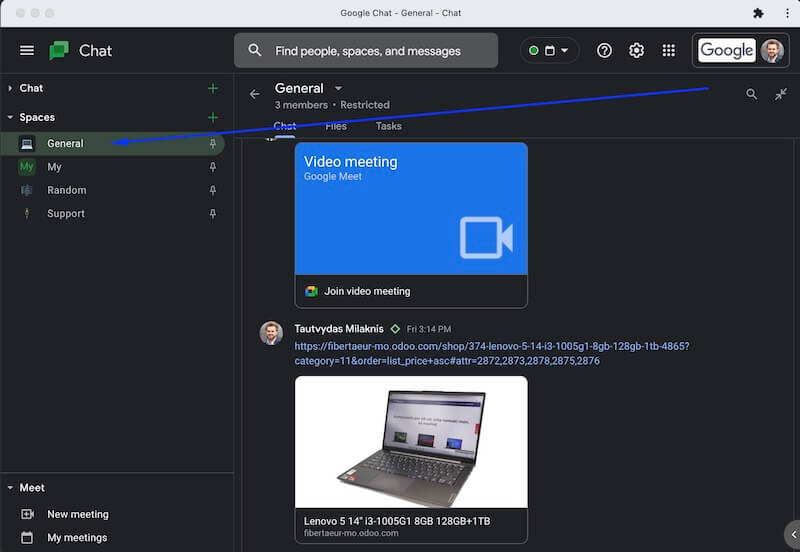This screenshot has height=552, width=800.
Task: Click the Random space icon
Action: tap(27, 190)
